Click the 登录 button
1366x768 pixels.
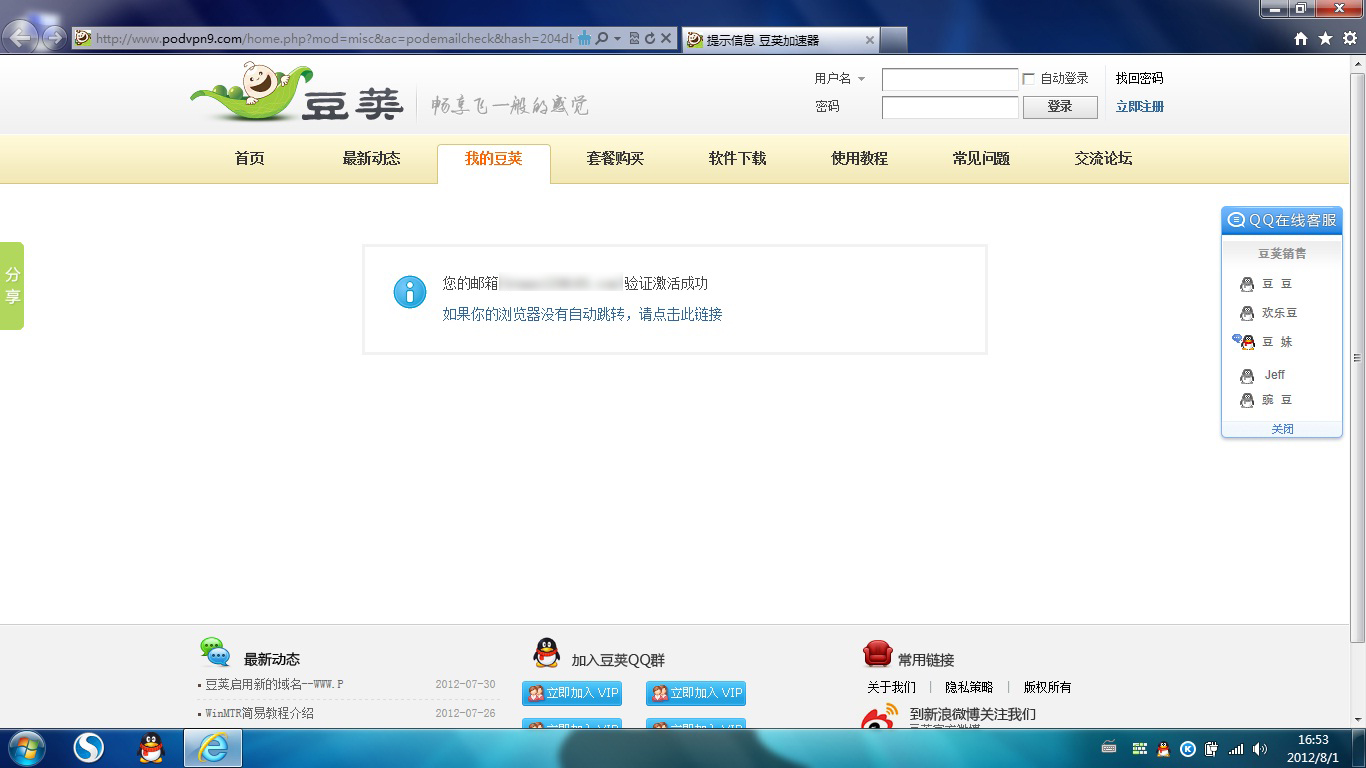1060,107
